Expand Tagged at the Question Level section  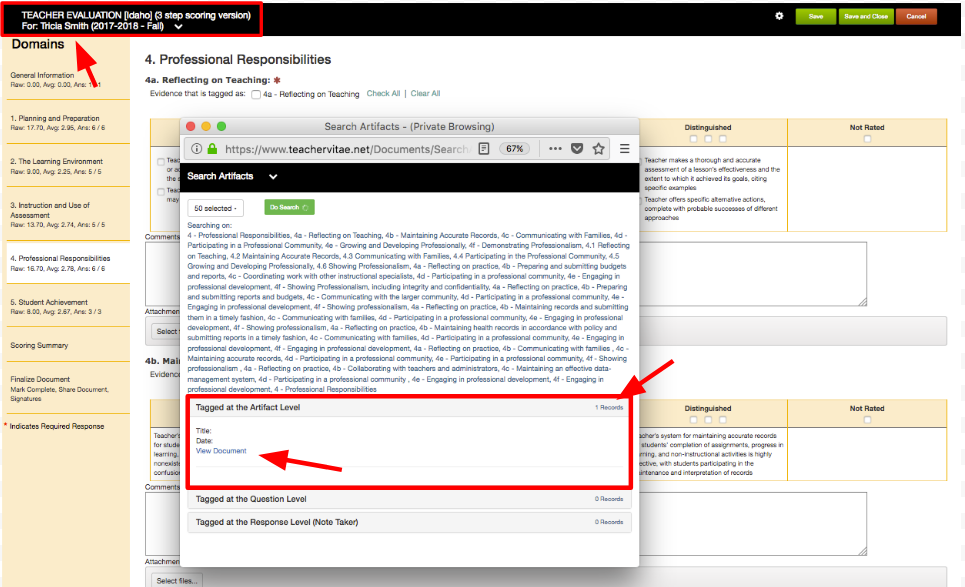409,499
